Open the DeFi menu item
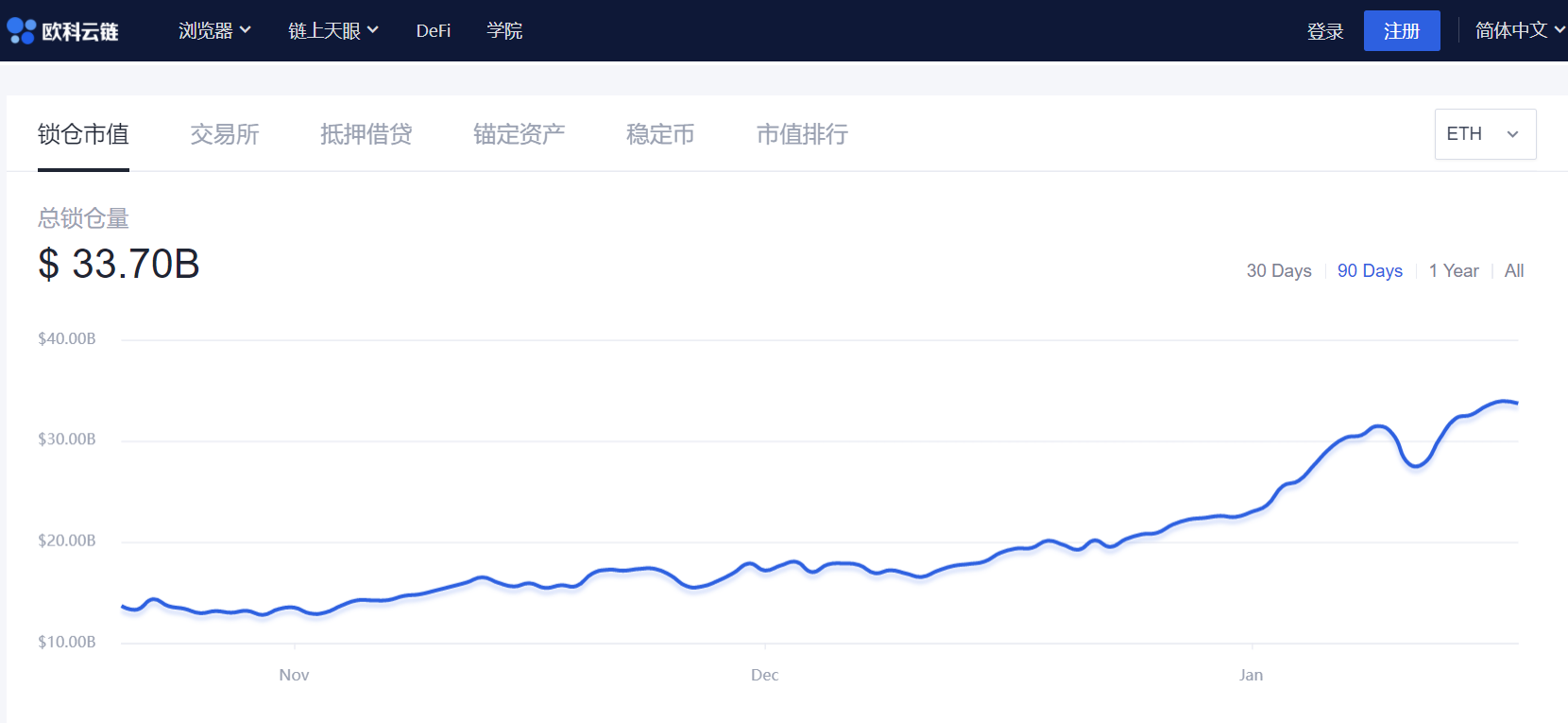This screenshot has width=1568, height=723. click(x=433, y=31)
